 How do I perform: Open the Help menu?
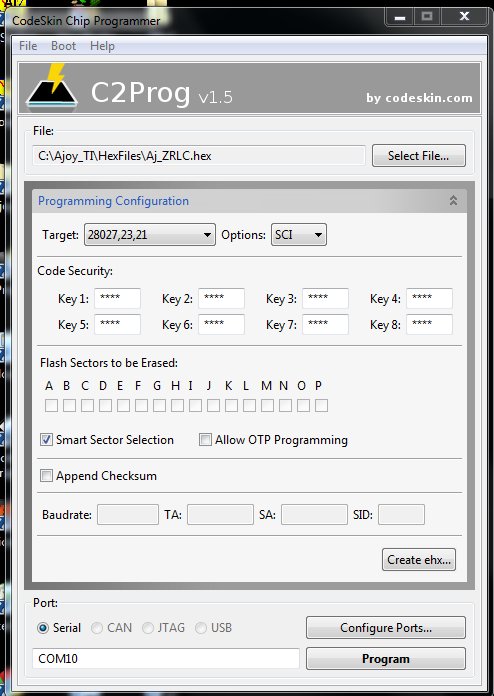click(102, 46)
